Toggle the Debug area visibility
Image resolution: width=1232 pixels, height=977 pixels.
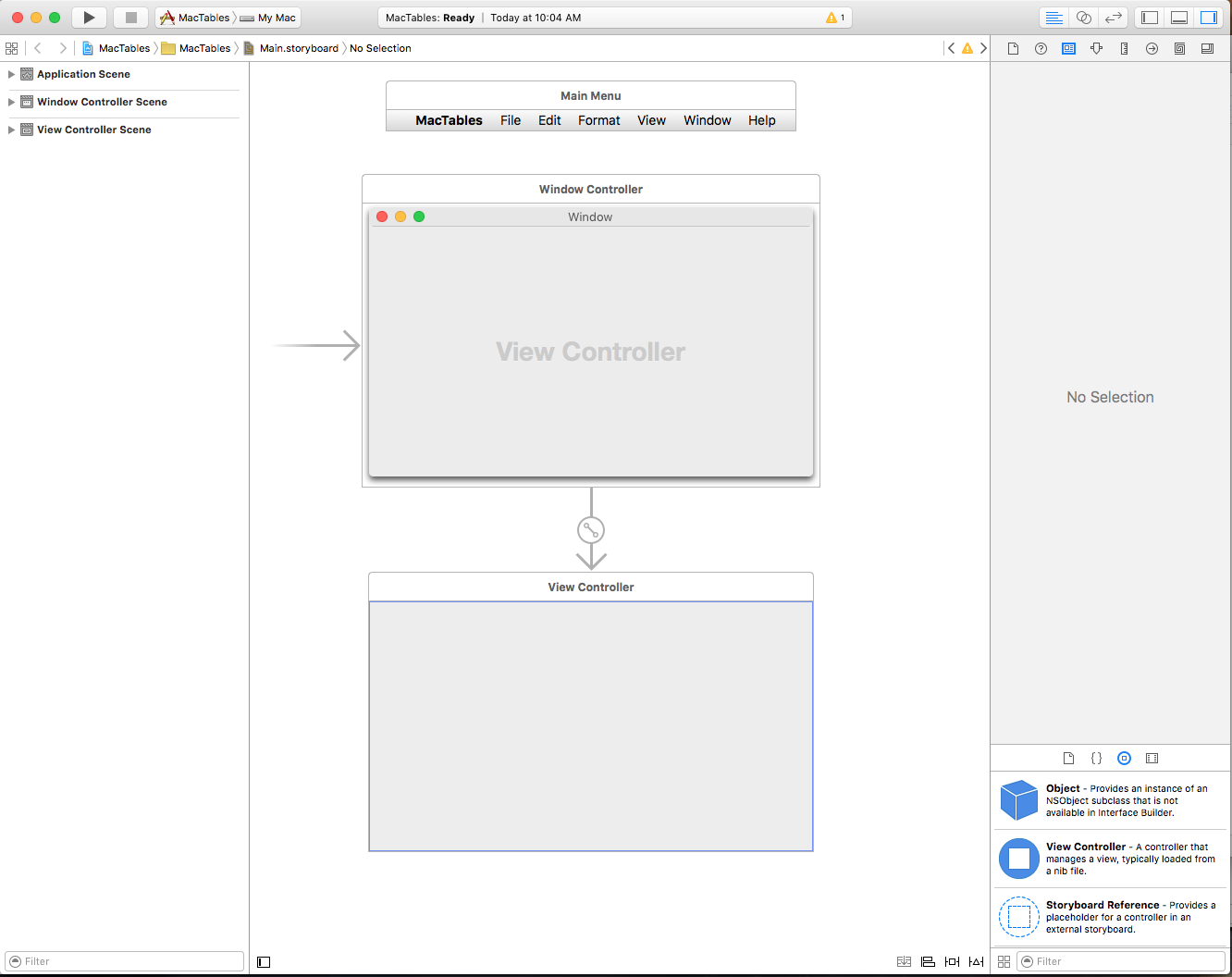[1178, 17]
